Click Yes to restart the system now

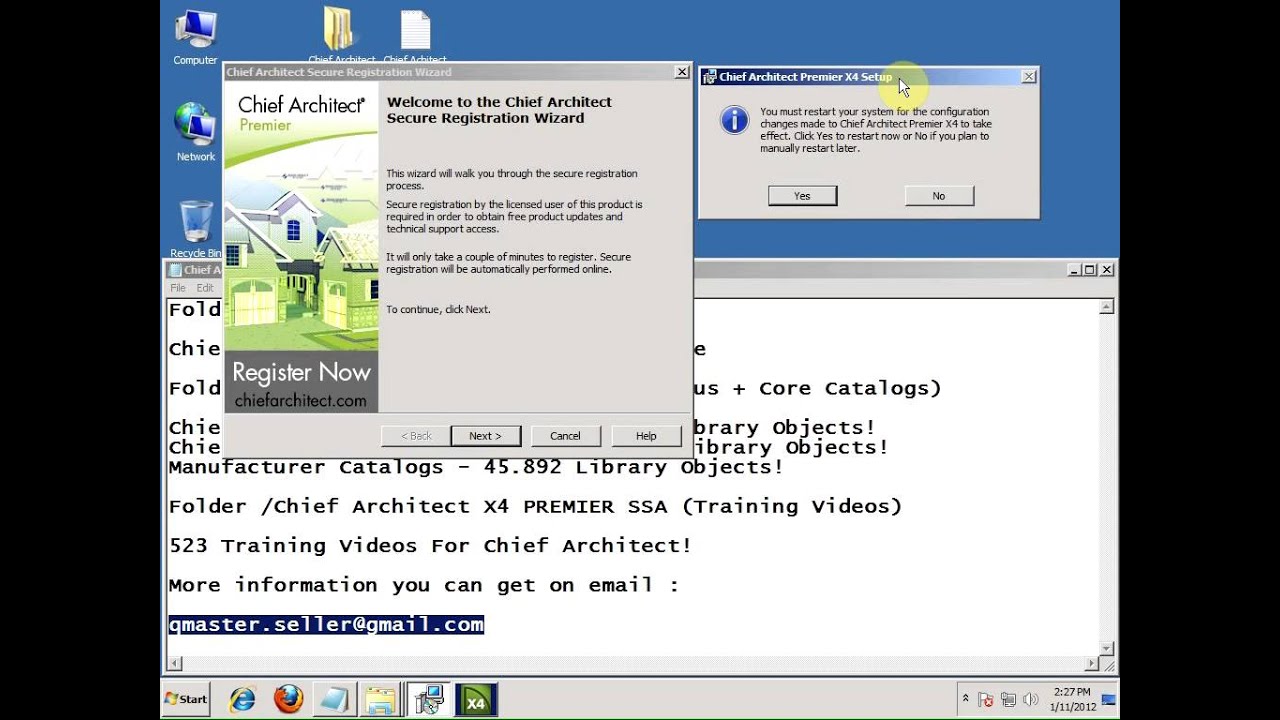(x=802, y=196)
